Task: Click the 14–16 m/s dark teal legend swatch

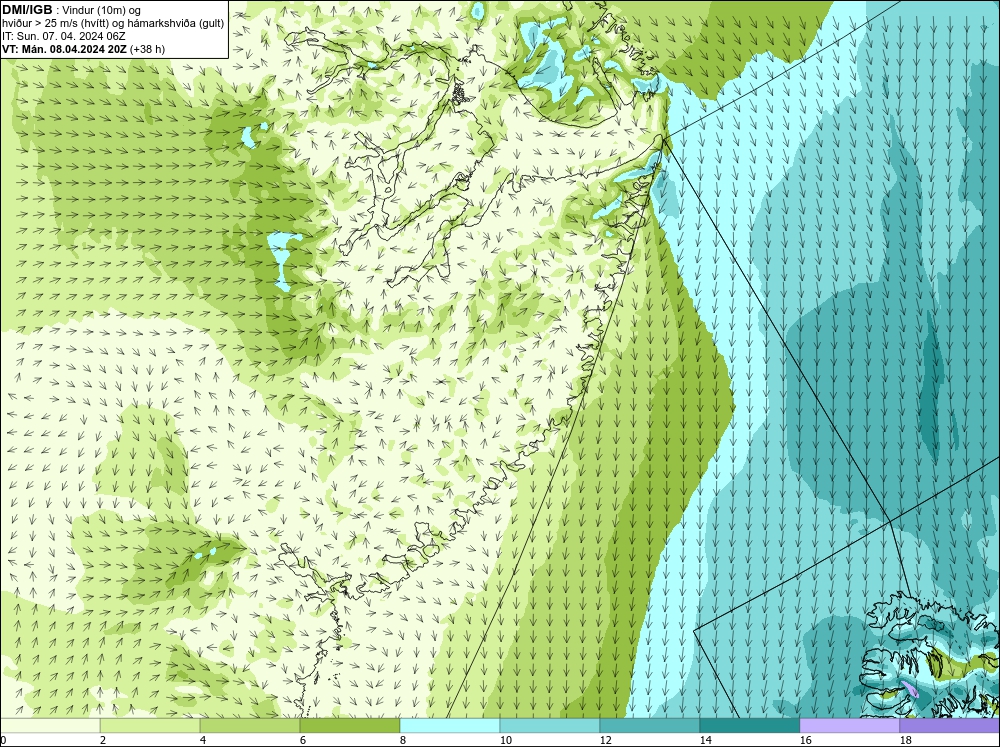Action: [749, 725]
